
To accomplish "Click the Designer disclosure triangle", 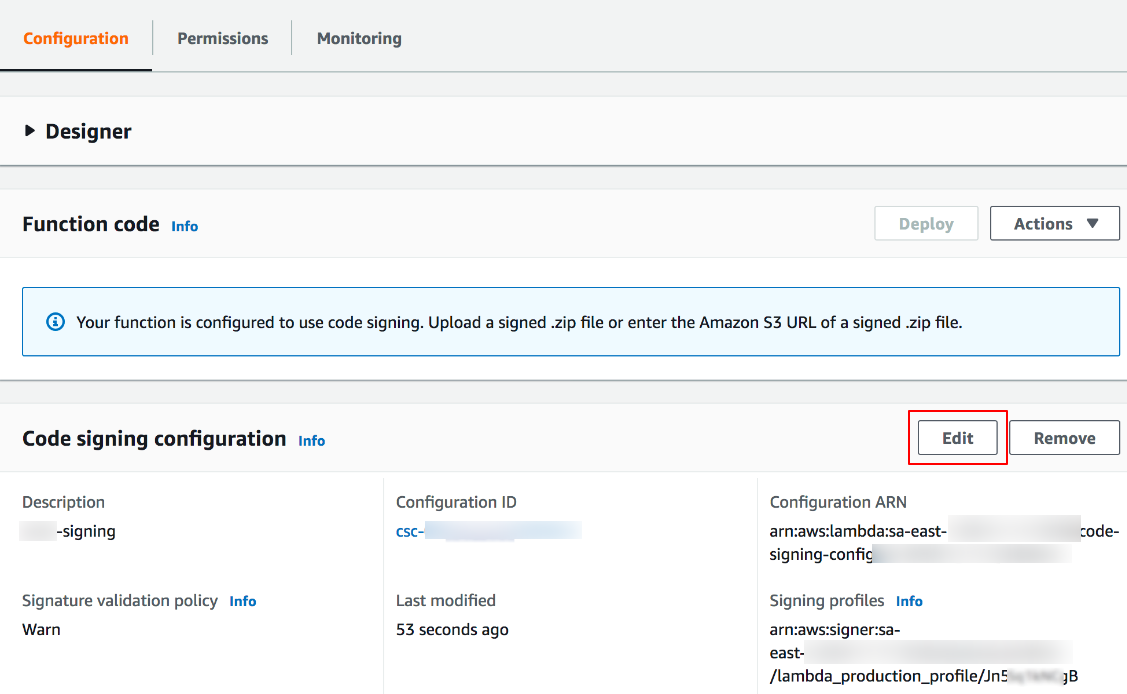I will pyautogui.click(x=29, y=130).
